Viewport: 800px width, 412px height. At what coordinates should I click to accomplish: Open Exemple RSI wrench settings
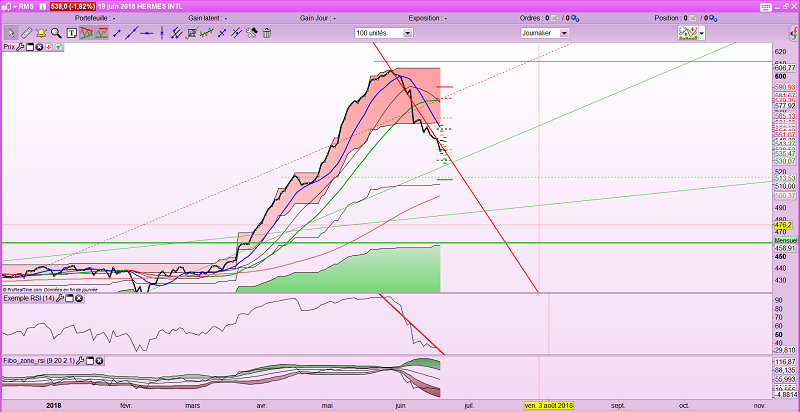pyautogui.click(x=61, y=298)
